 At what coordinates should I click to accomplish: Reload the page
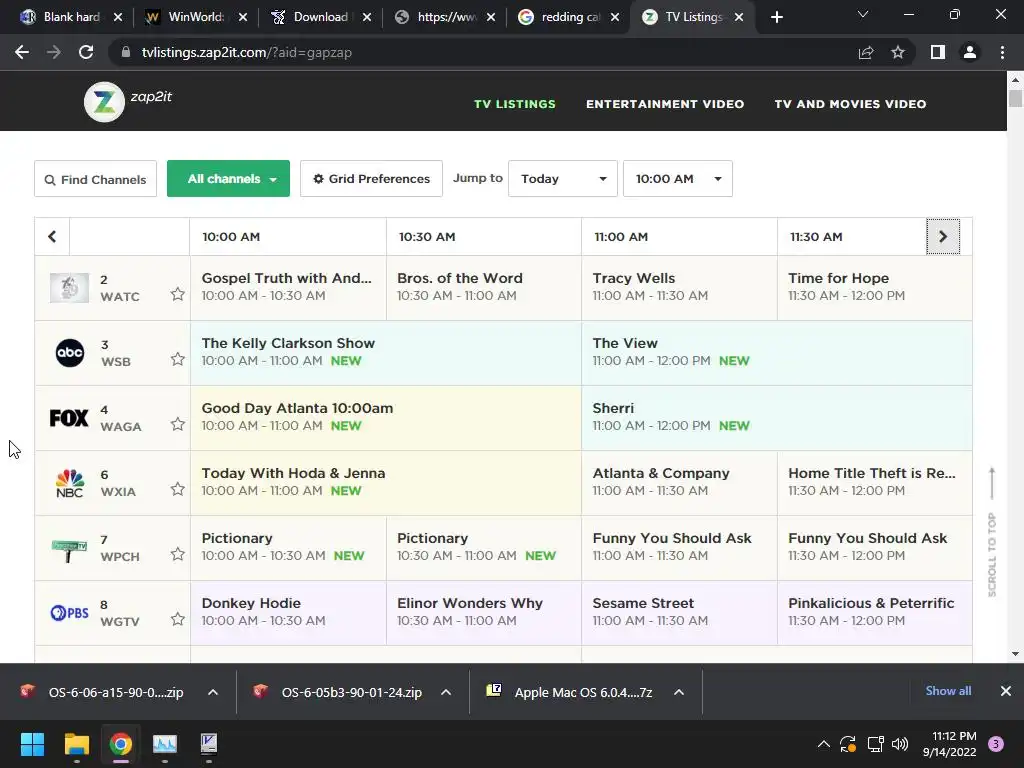(x=86, y=52)
